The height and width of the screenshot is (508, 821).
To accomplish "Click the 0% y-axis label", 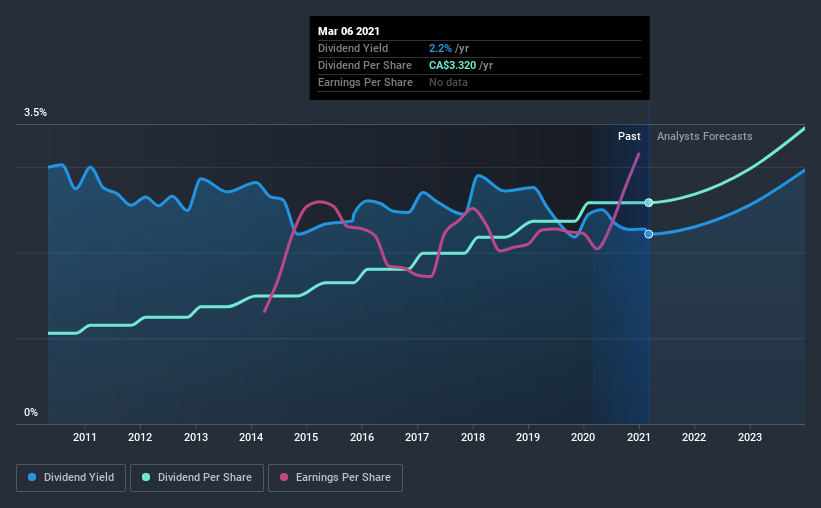I will (31, 413).
